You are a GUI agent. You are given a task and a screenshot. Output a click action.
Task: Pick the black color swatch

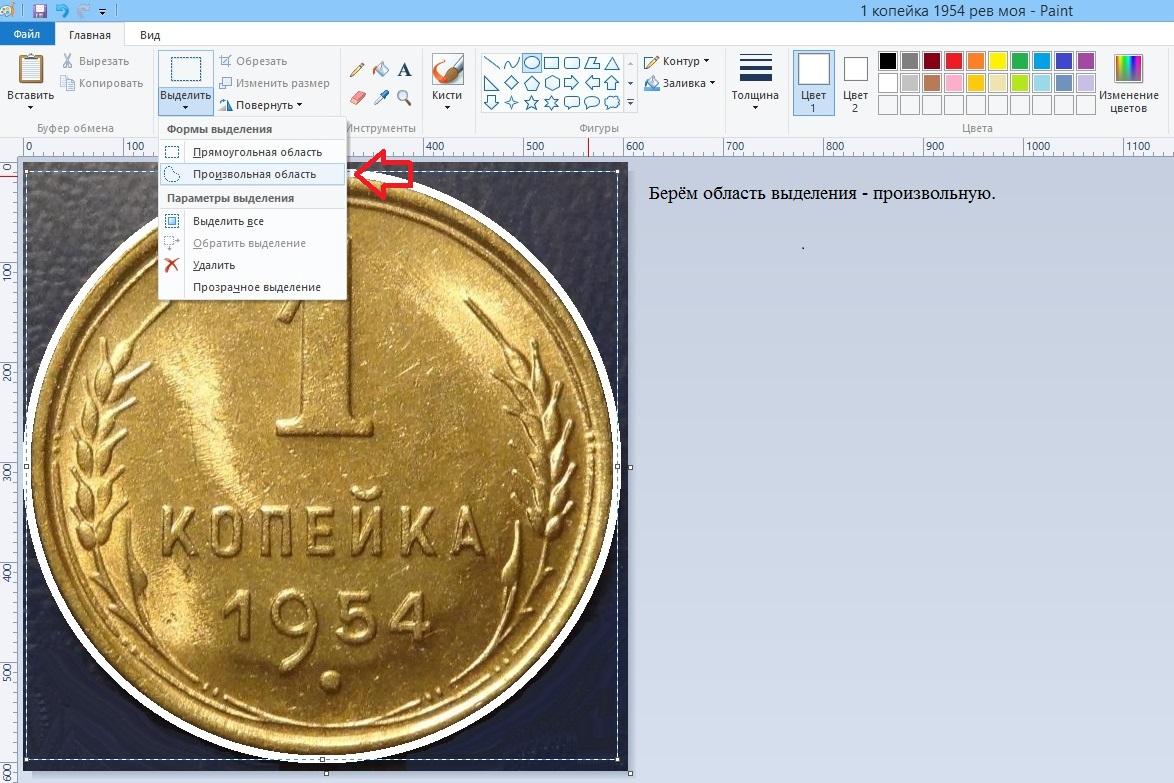pos(888,61)
